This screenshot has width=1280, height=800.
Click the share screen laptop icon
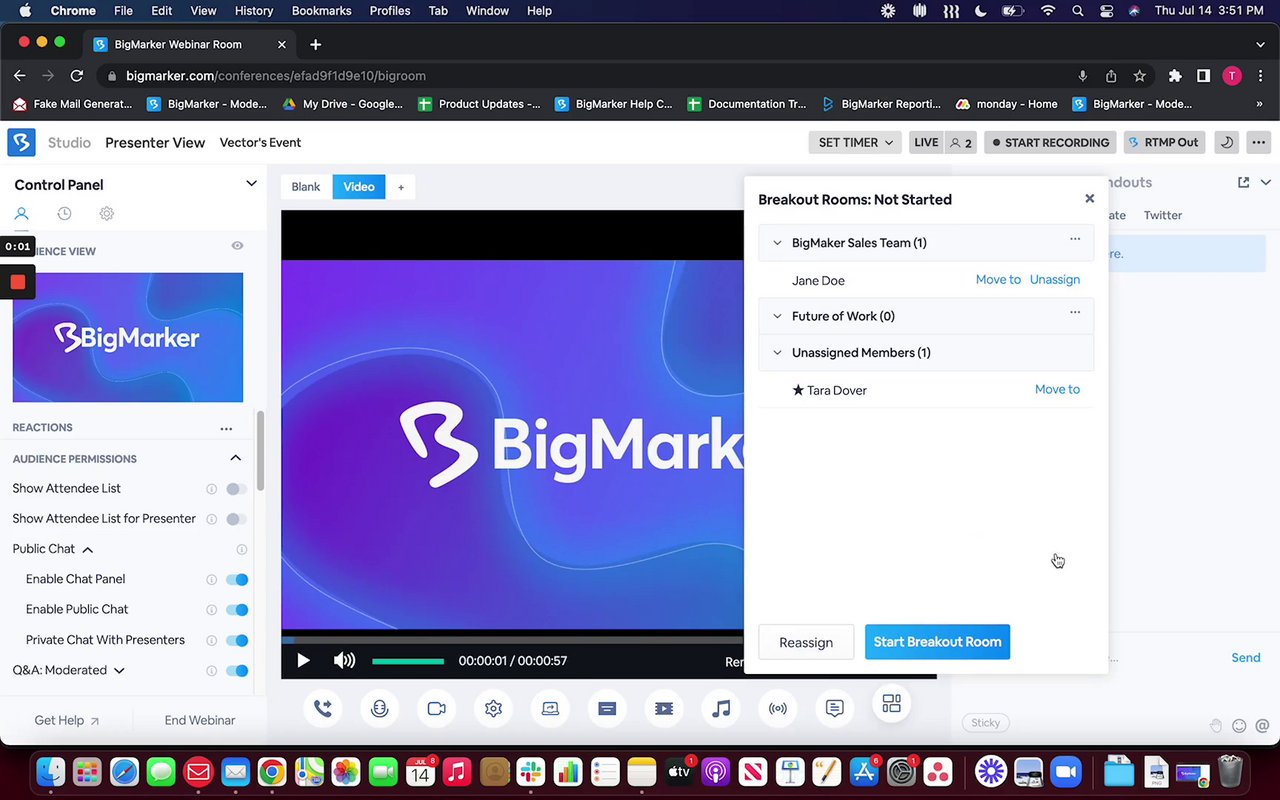tap(550, 709)
